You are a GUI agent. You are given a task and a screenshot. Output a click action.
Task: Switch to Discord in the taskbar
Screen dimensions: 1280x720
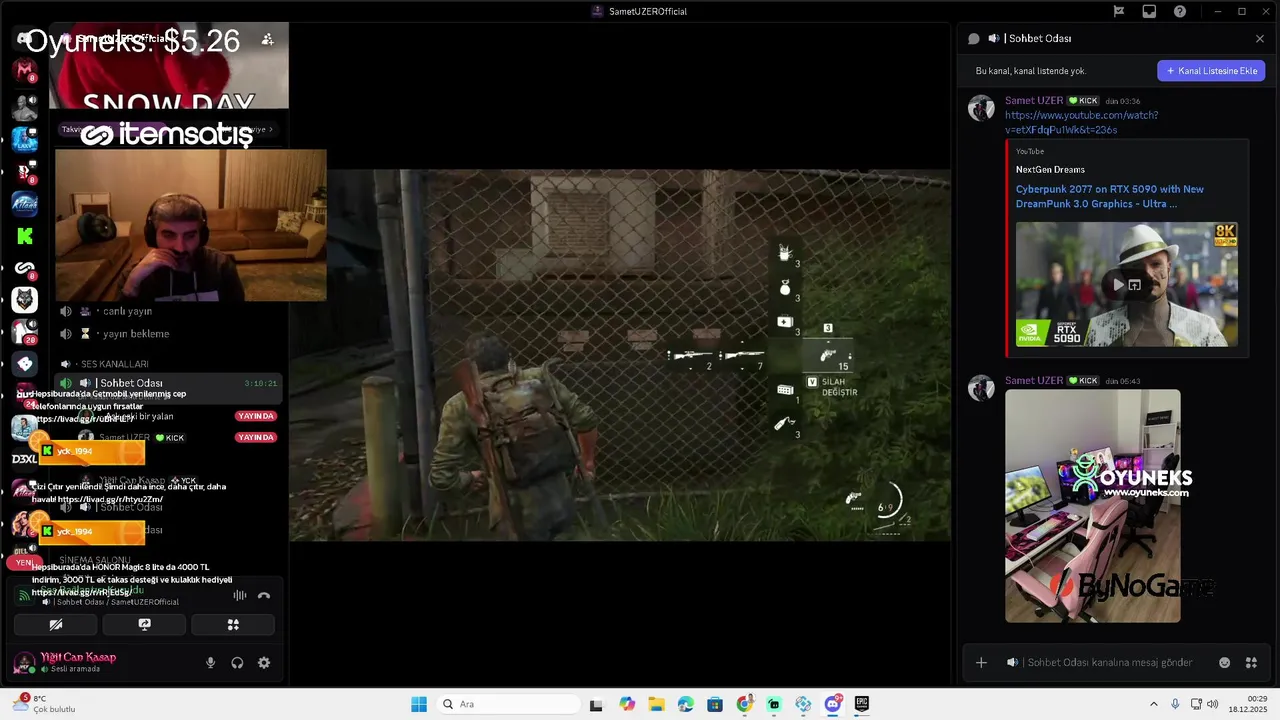coord(832,704)
